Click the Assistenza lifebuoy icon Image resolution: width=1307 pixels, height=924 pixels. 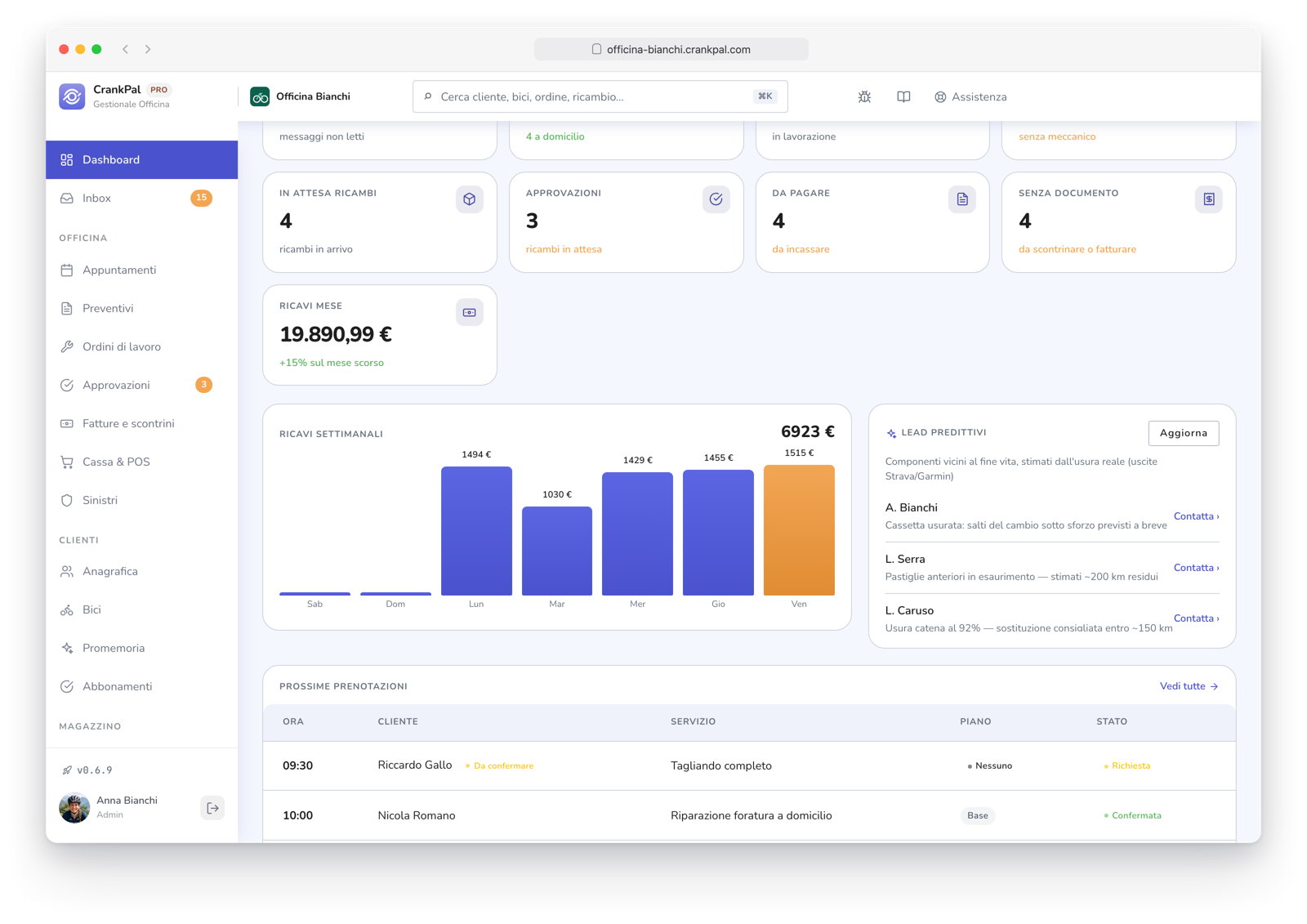pos(940,96)
